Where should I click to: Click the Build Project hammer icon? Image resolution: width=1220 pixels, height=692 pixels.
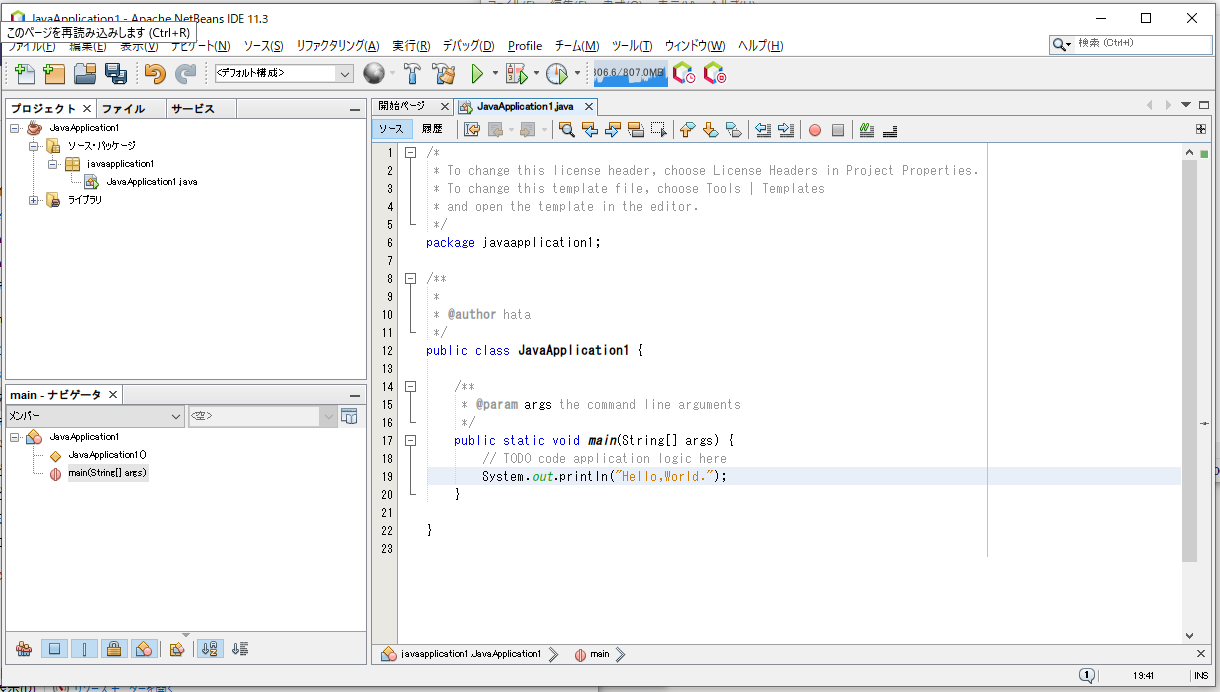tap(412, 73)
